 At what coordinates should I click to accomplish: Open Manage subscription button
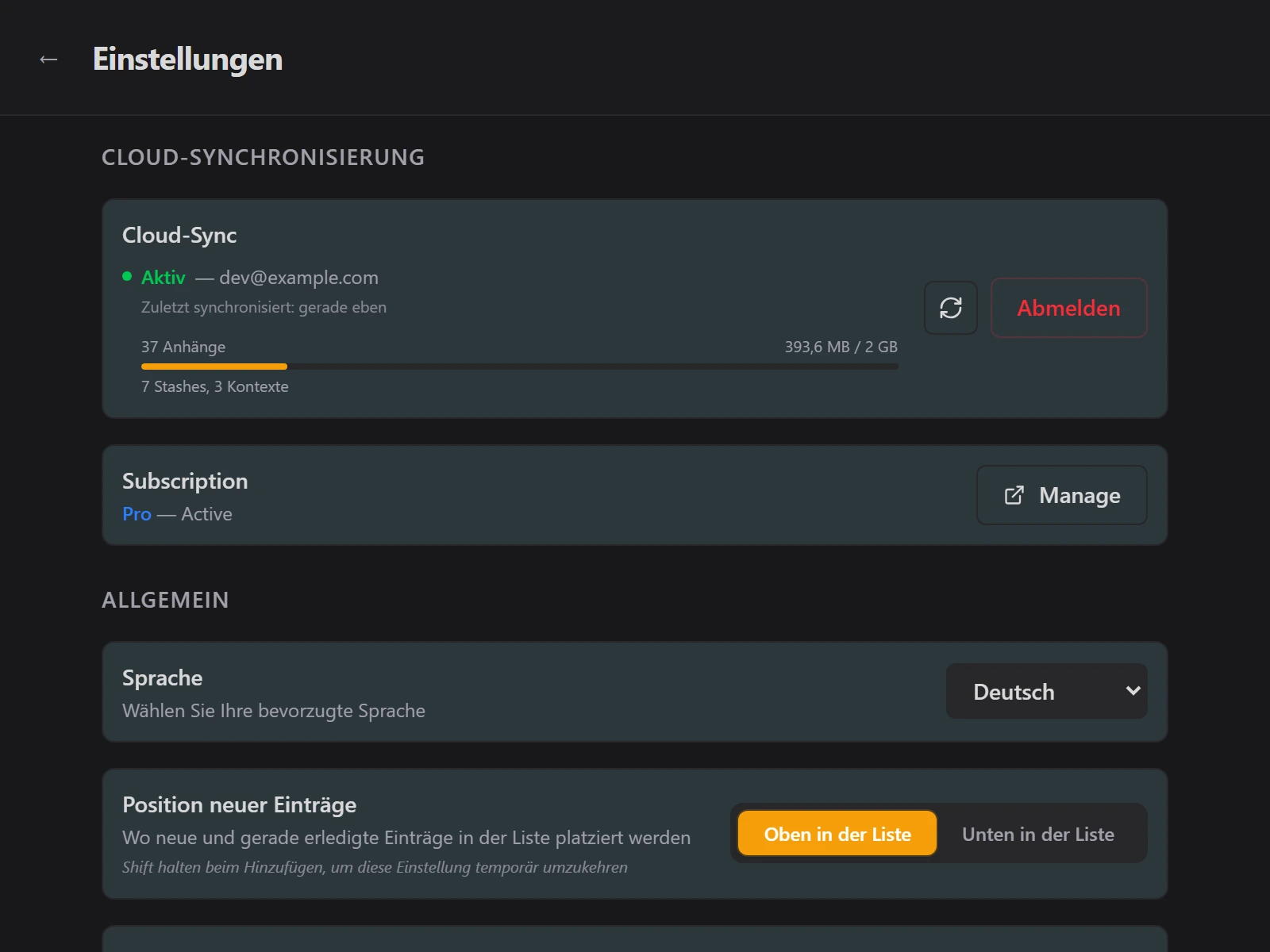[1061, 495]
